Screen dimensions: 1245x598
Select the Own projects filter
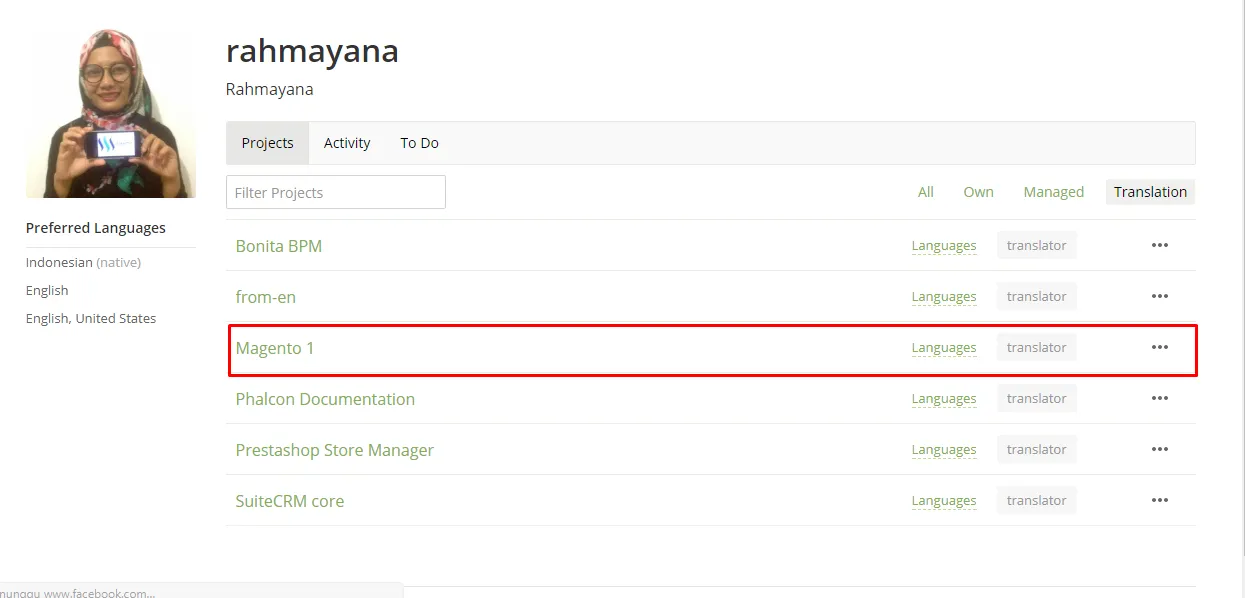(979, 192)
